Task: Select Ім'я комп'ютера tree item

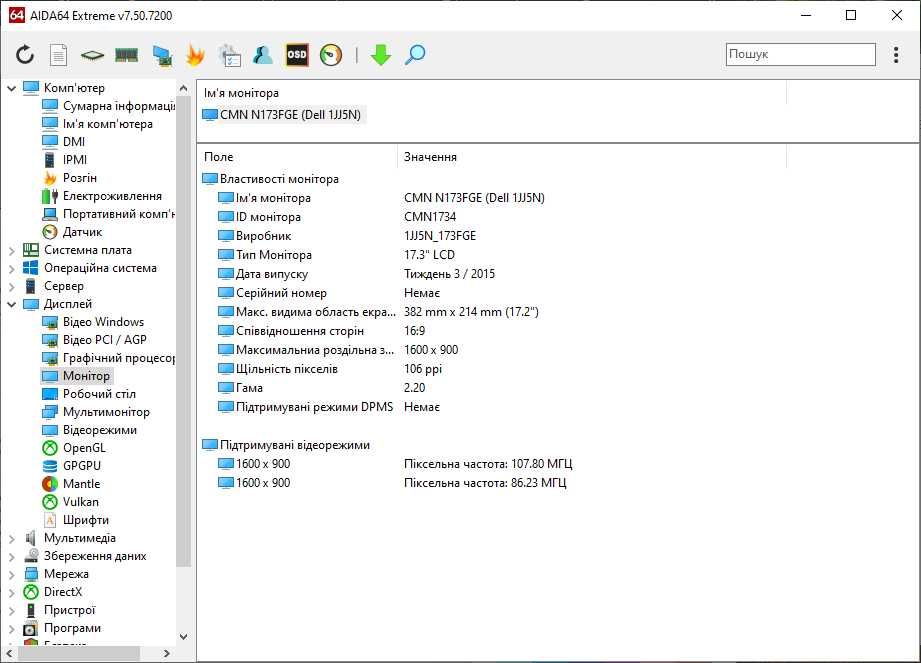Action: pyautogui.click(x=98, y=124)
